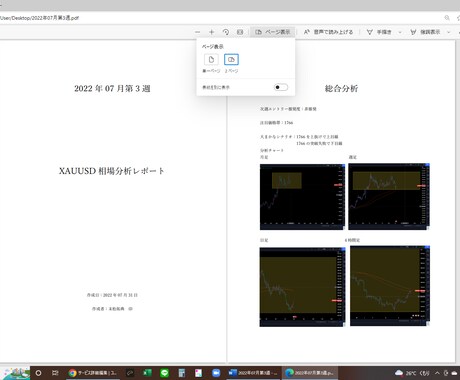Close the ページ表示 toolbar menu
This screenshot has width=460, height=380.
tap(272, 32)
